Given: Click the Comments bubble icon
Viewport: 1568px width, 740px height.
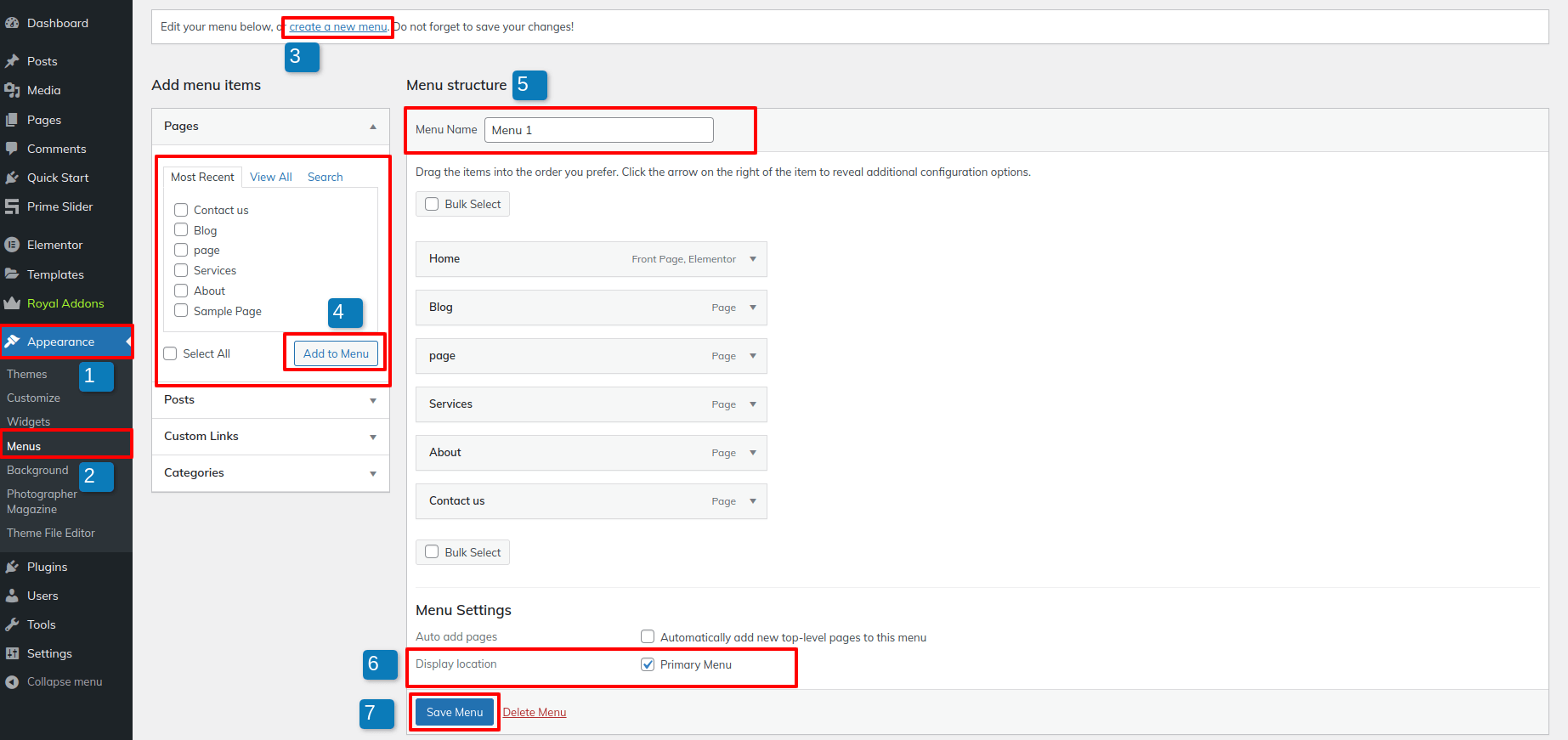Looking at the screenshot, I should tap(12, 149).
